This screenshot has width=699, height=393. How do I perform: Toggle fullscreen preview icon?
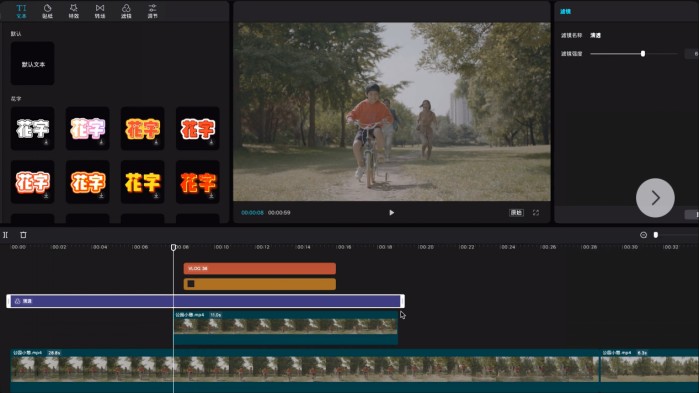(x=536, y=213)
